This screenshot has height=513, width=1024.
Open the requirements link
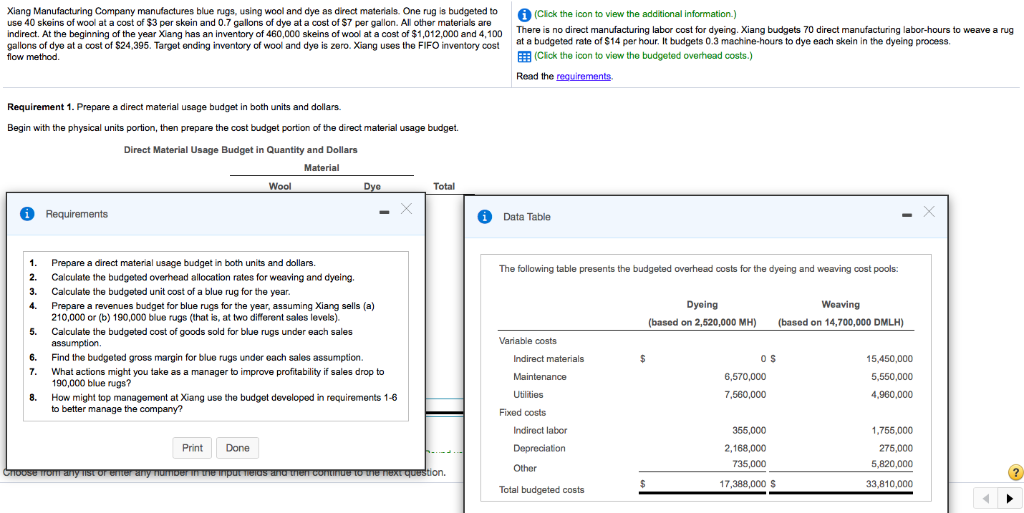point(583,76)
